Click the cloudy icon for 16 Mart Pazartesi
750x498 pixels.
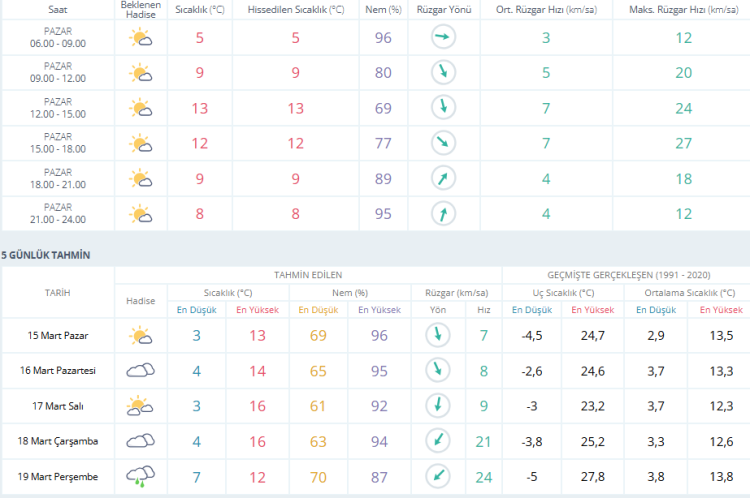tap(140, 370)
